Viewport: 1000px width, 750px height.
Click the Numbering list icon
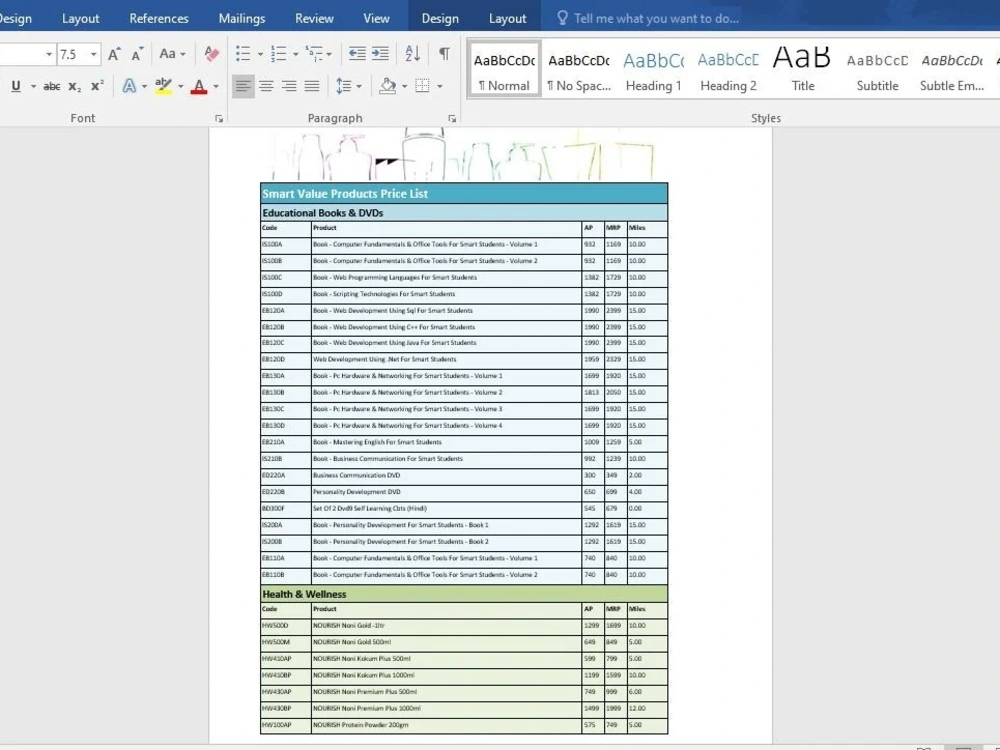point(279,54)
